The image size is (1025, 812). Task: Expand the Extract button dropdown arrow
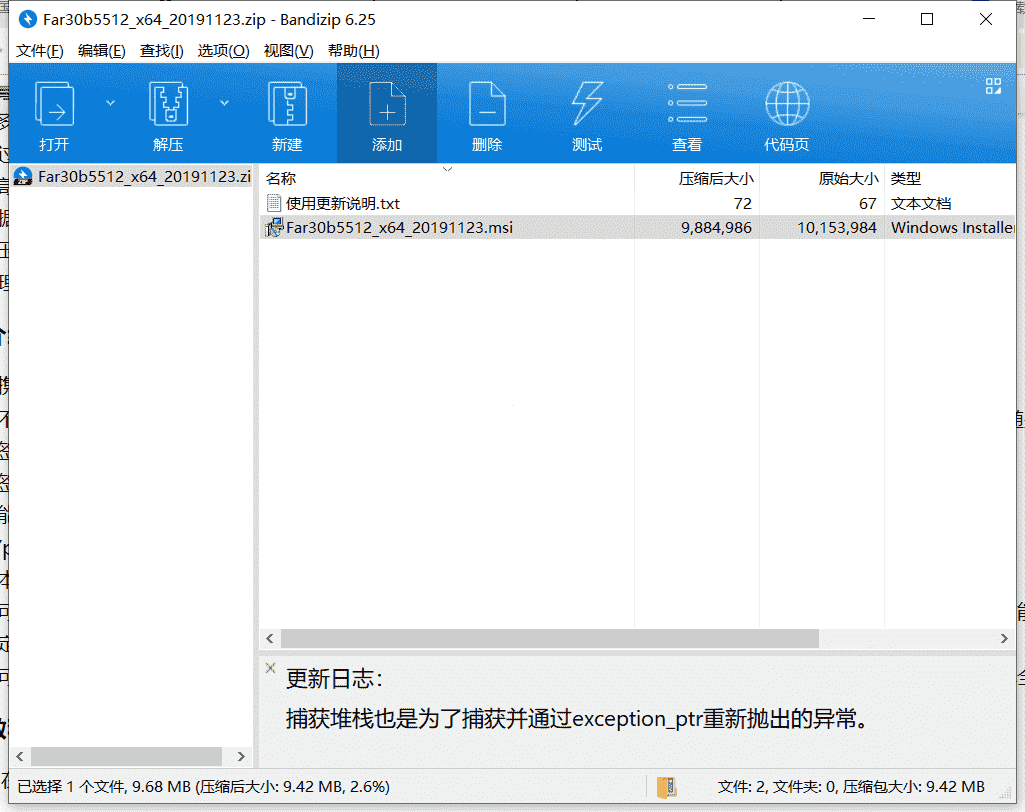click(x=224, y=103)
